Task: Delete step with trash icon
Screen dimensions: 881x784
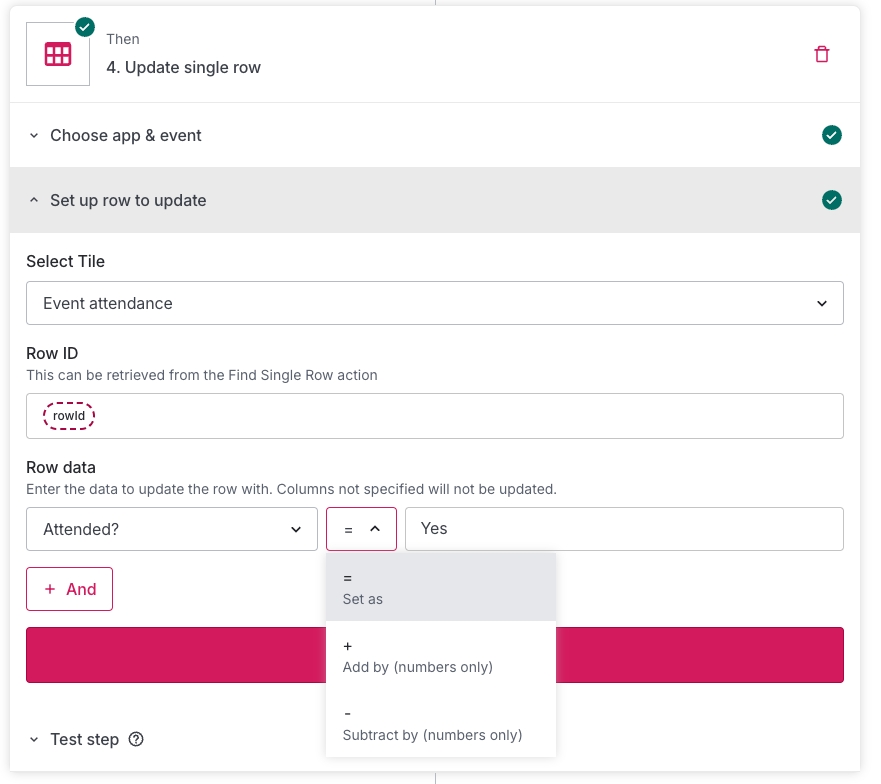Action: [x=822, y=54]
